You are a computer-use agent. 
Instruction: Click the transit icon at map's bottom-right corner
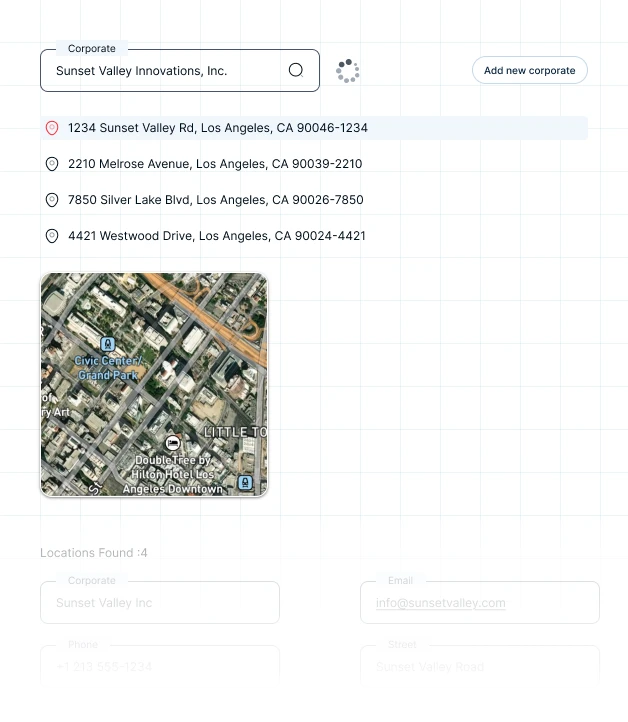(245, 483)
